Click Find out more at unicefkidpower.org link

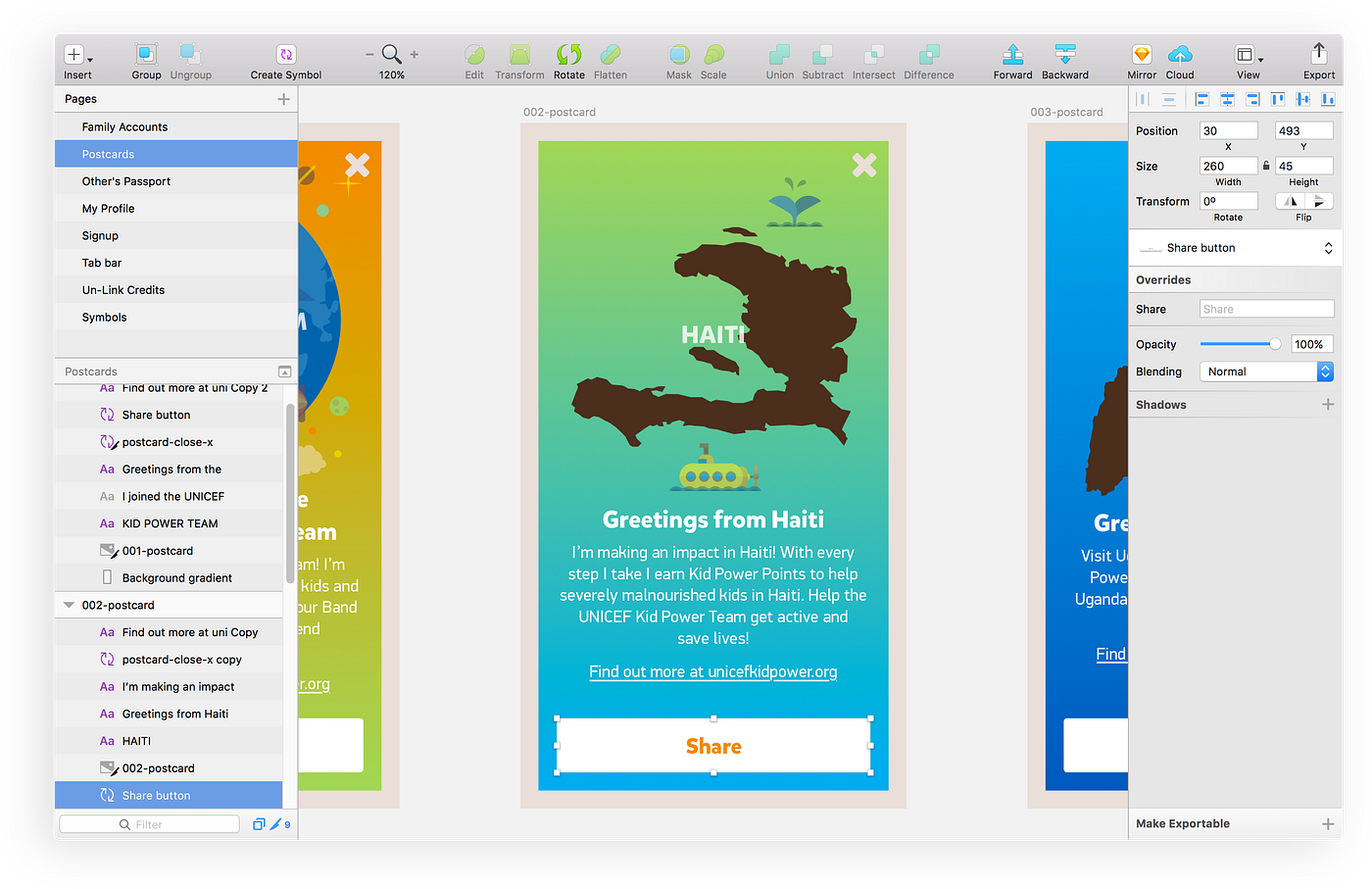coord(712,671)
